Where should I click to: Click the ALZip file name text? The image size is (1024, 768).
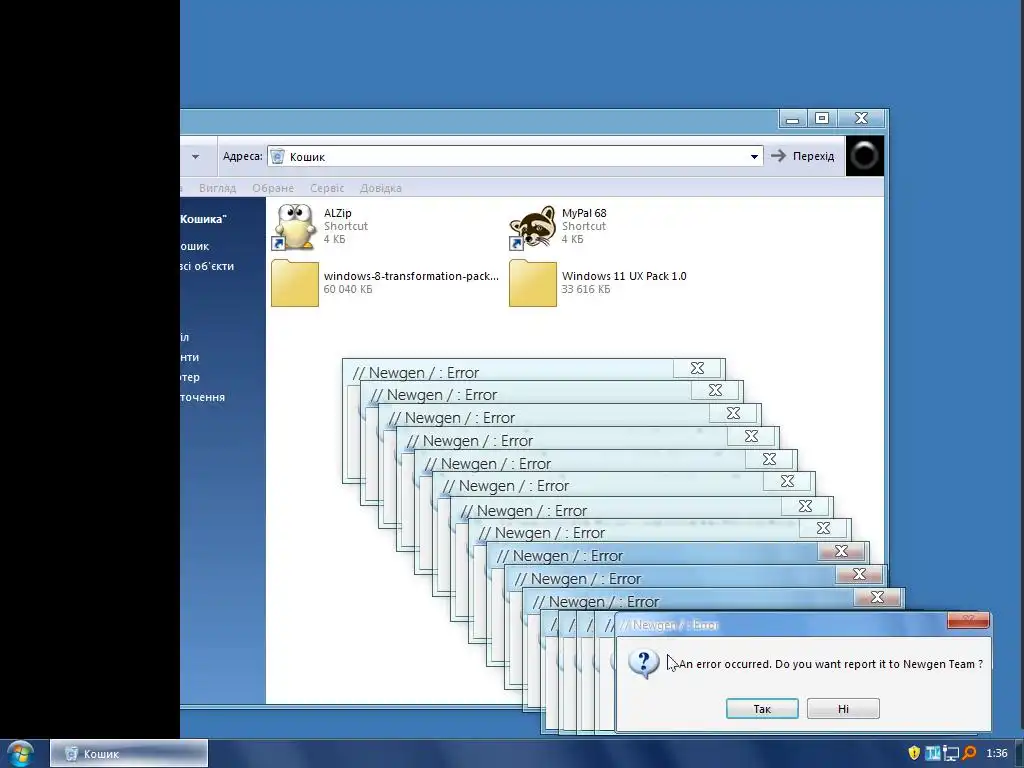click(x=338, y=213)
